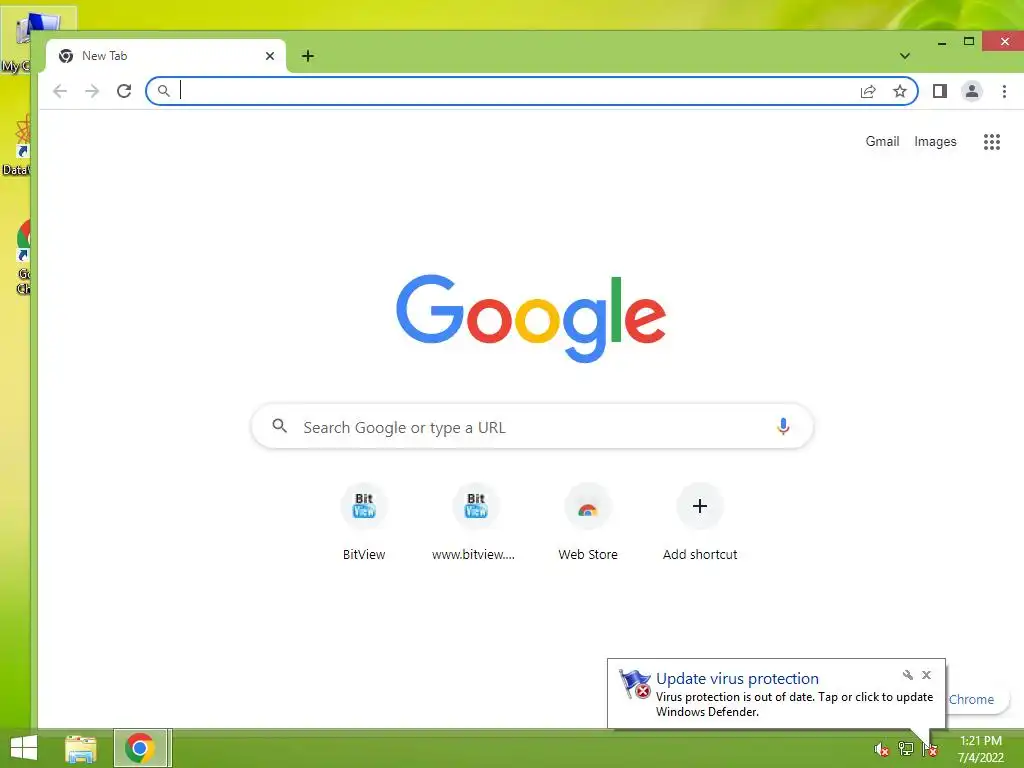The image size is (1024, 768).
Task: Open the Google apps grid
Action: (x=992, y=142)
